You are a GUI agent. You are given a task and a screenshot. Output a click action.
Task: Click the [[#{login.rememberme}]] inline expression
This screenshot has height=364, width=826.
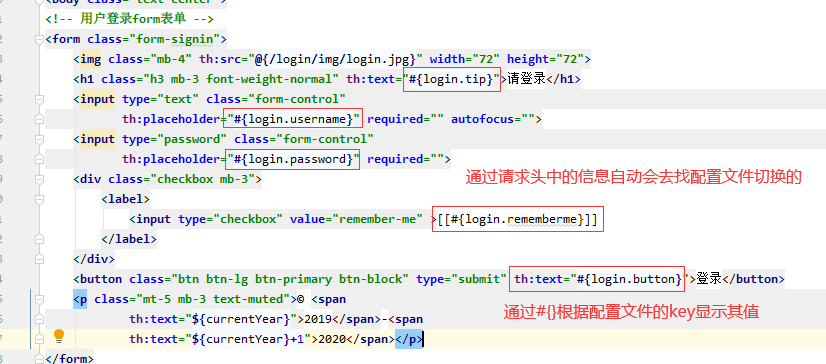518,219
